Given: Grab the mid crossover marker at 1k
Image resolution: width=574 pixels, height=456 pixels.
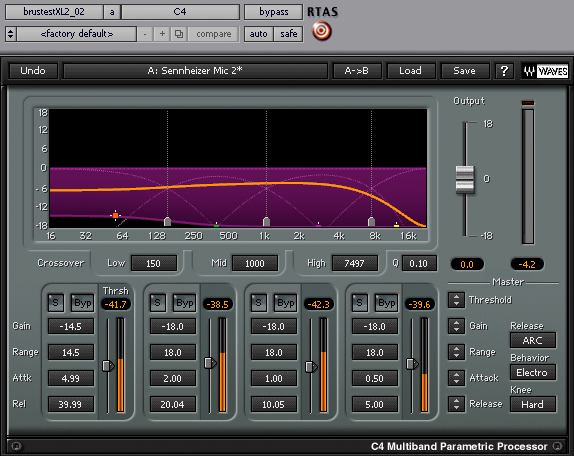Looking at the screenshot, I should tap(266, 221).
